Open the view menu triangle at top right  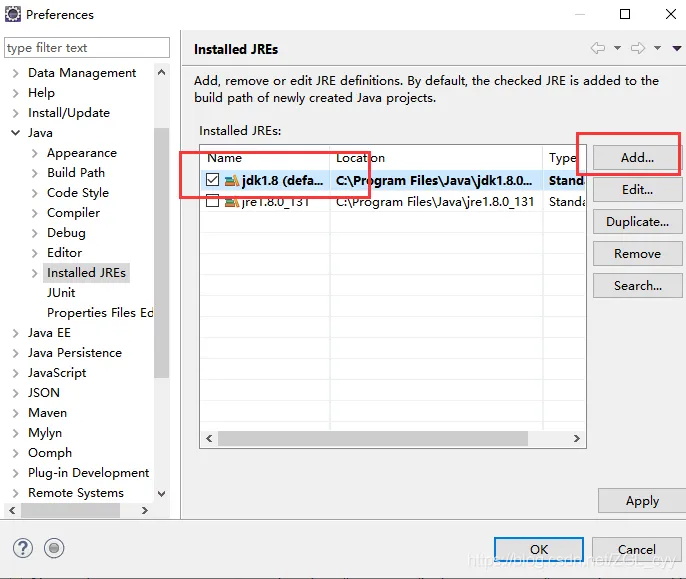[x=677, y=48]
